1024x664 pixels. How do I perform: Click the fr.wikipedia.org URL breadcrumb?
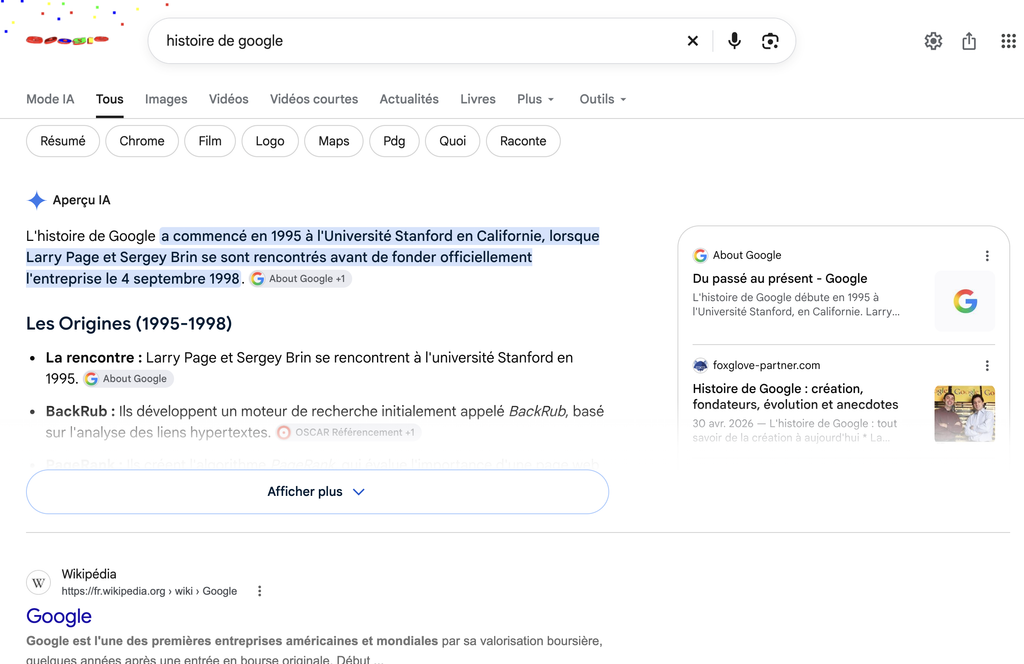click(149, 591)
